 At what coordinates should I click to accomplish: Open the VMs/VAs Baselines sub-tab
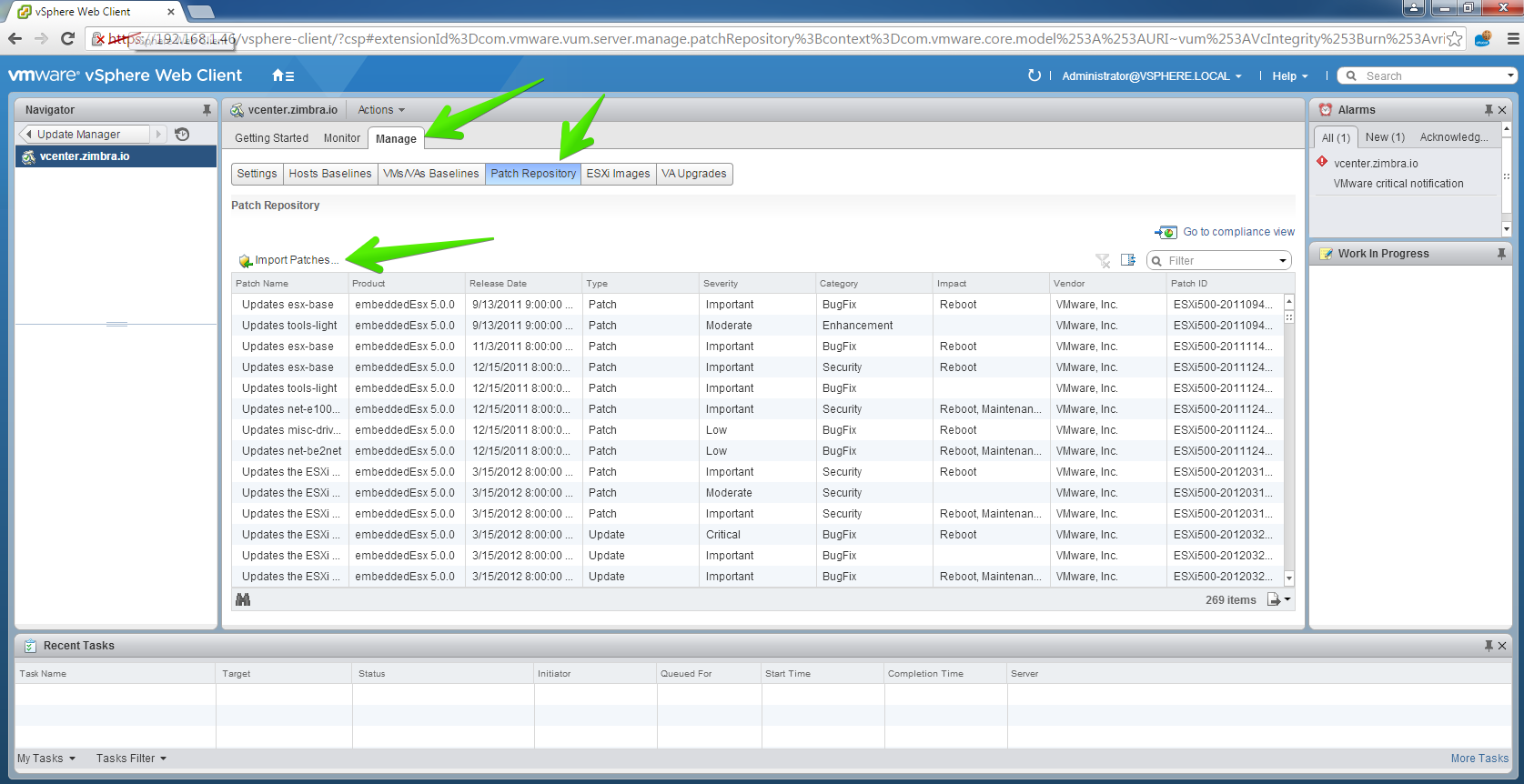[x=431, y=174]
